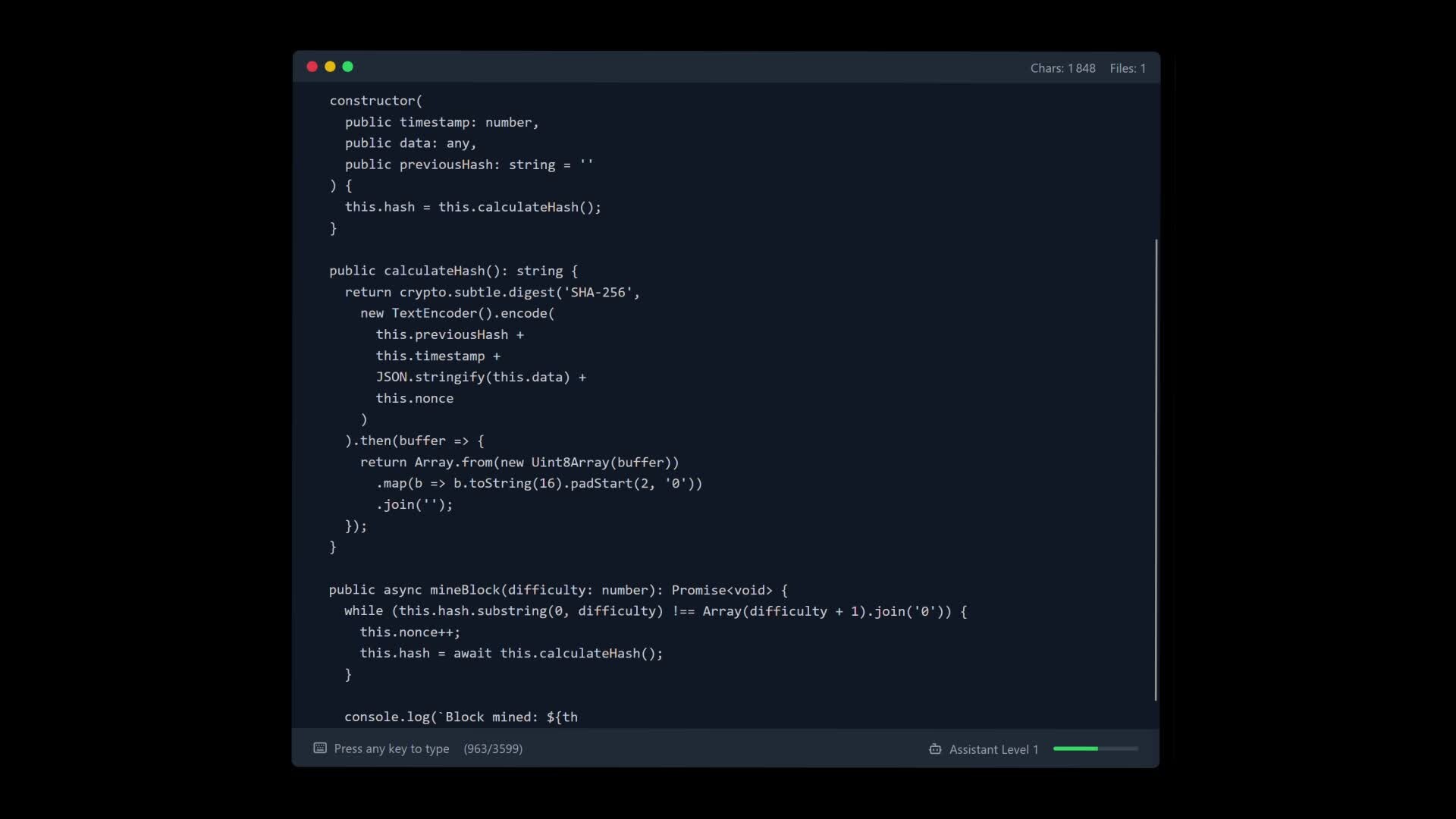Image resolution: width=1456 pixels, height=819 pixels.
Task: Click the keyboard icon in status bar
Action: point(320,748)
